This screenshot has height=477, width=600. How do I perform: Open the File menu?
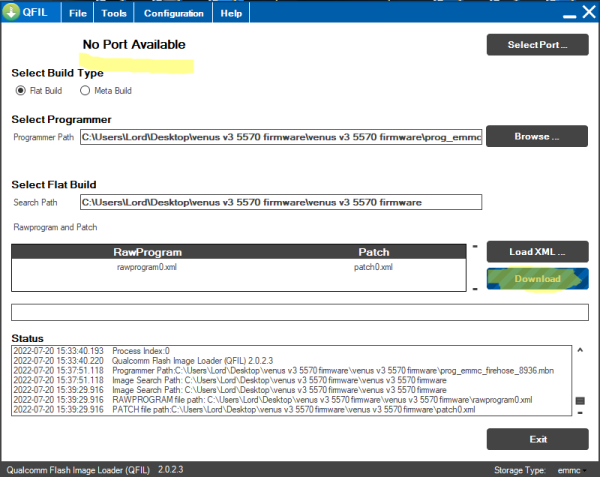tap(78, 13)
